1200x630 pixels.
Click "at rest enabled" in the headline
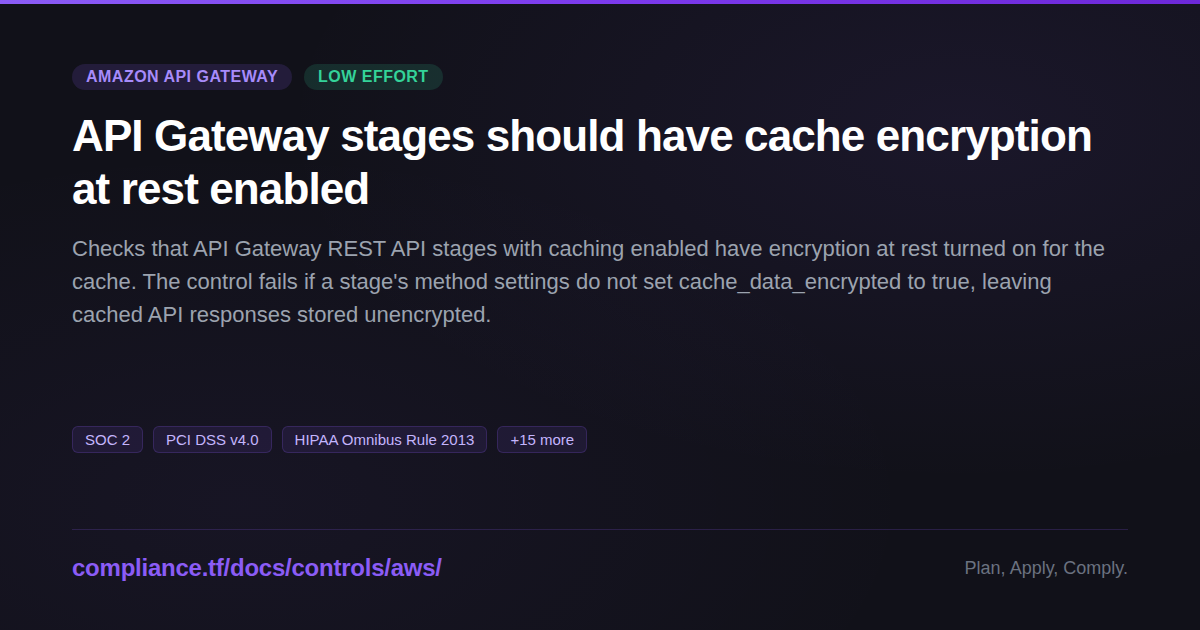(220, 189)
